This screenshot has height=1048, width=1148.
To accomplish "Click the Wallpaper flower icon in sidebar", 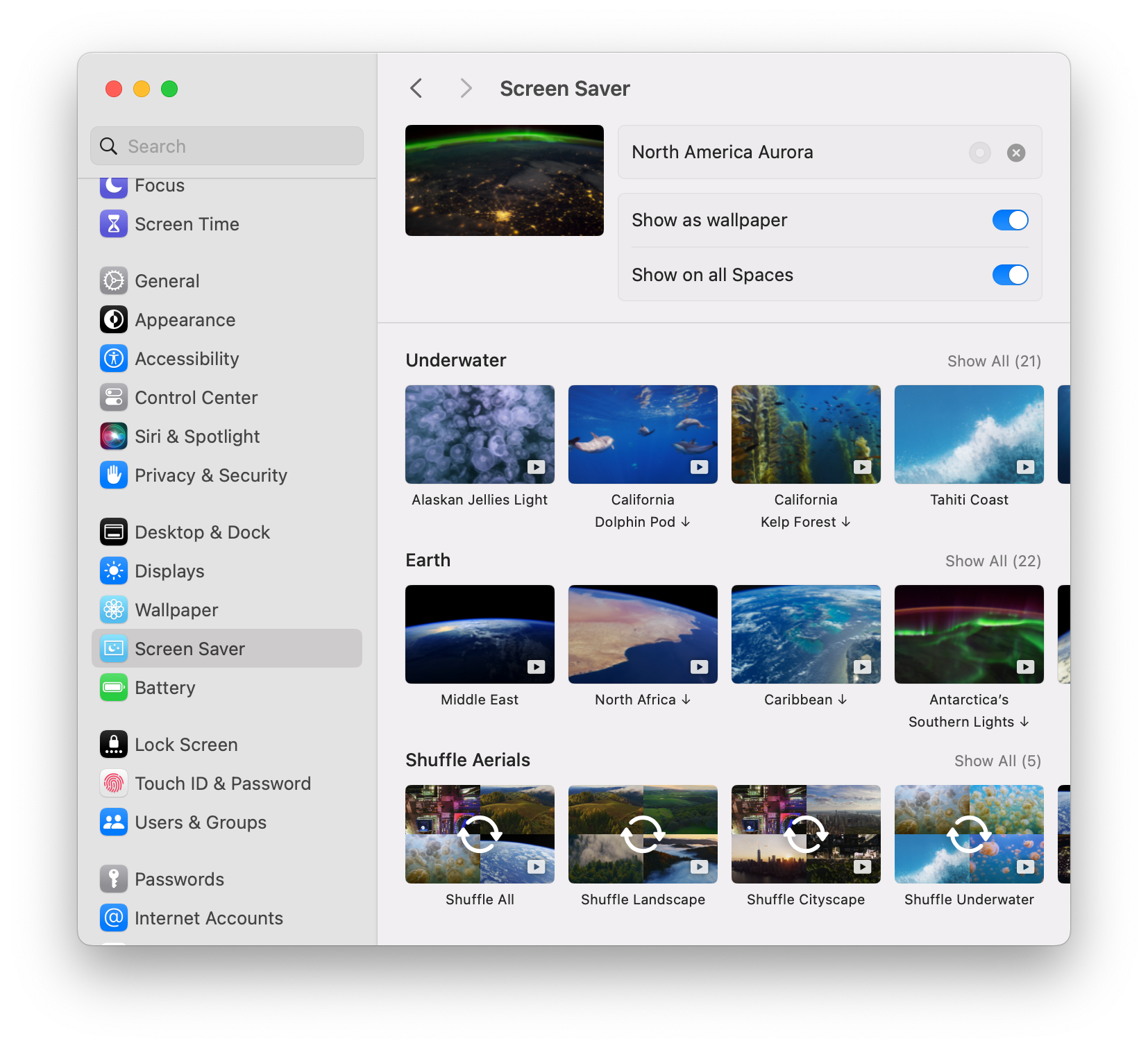I will [x=114, y=610].
